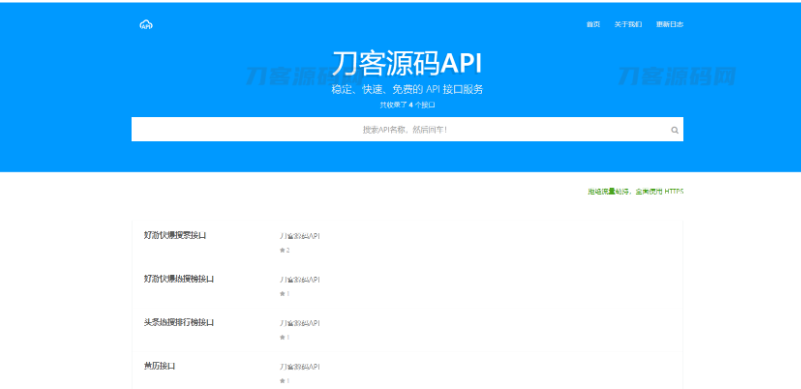Open the 好游快爆搜索接口 entry
Screen dimensions: 801x389
tap(175, 235)
